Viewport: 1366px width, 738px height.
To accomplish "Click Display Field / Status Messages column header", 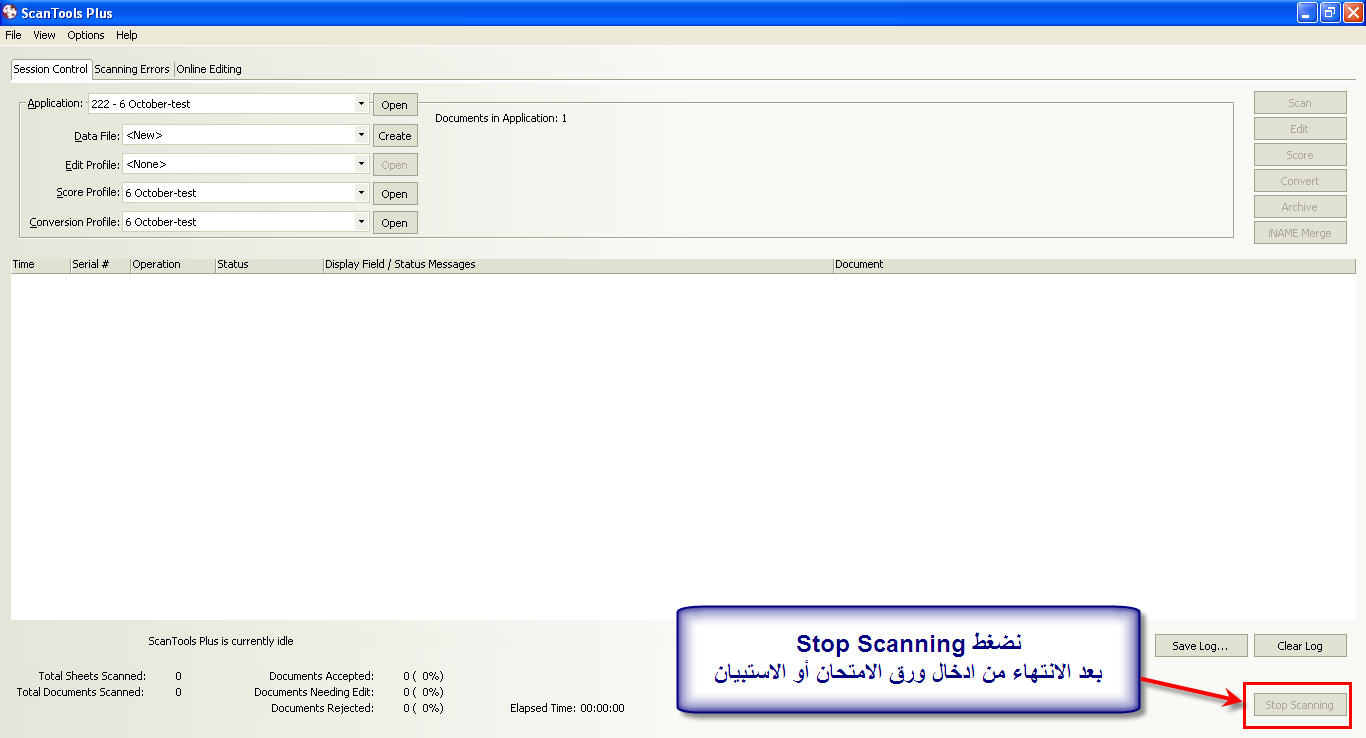I will 578,265.
